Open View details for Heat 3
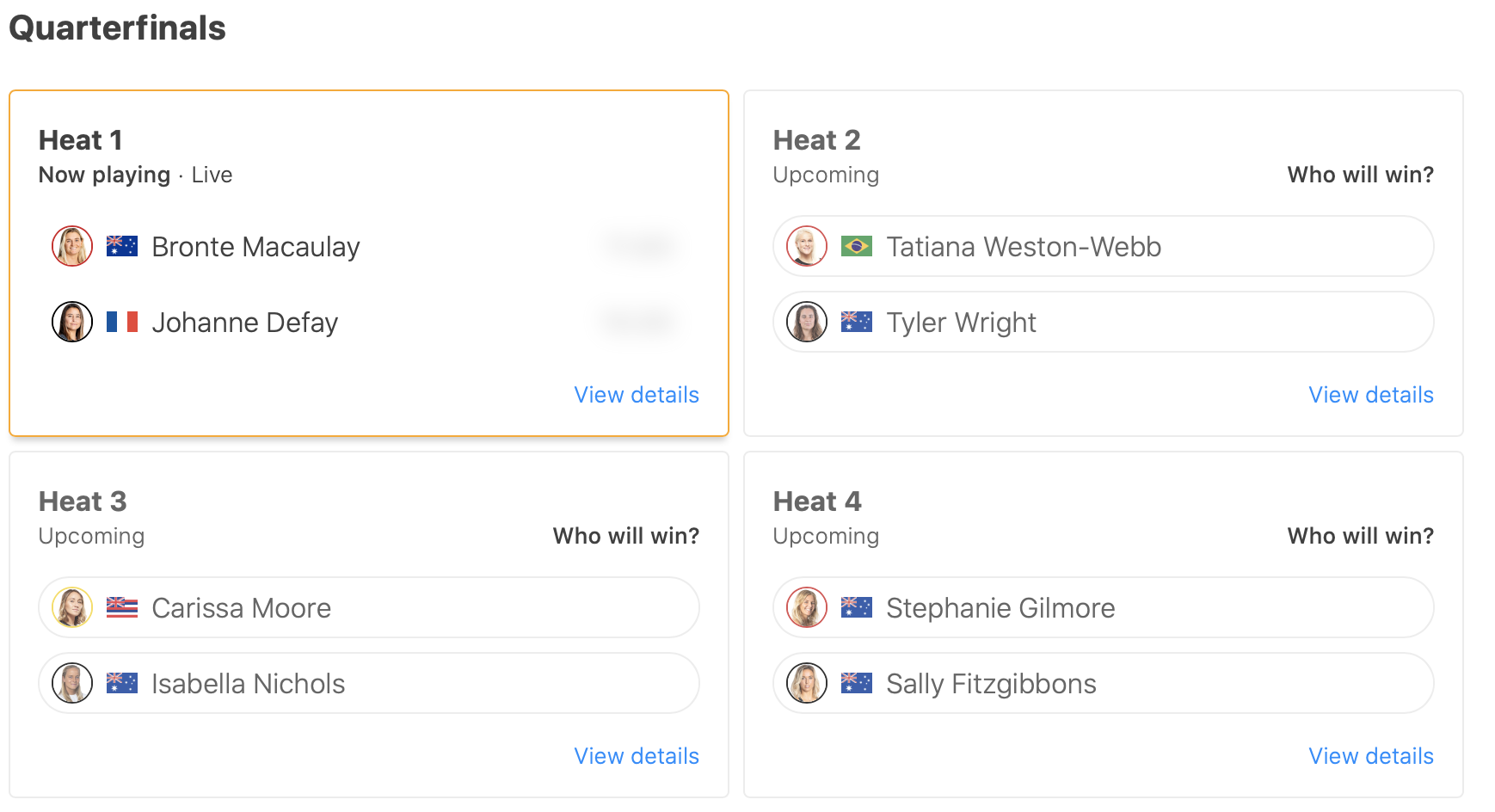 point(637,756)
